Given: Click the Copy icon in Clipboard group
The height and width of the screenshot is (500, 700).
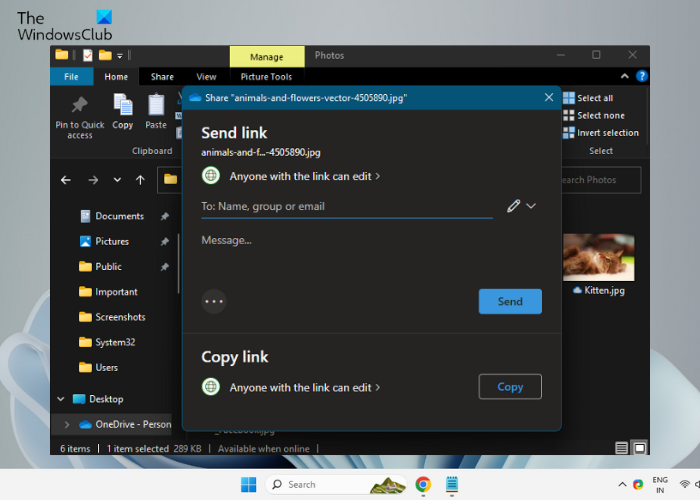Looking at the screenshot, I should 123,104.
